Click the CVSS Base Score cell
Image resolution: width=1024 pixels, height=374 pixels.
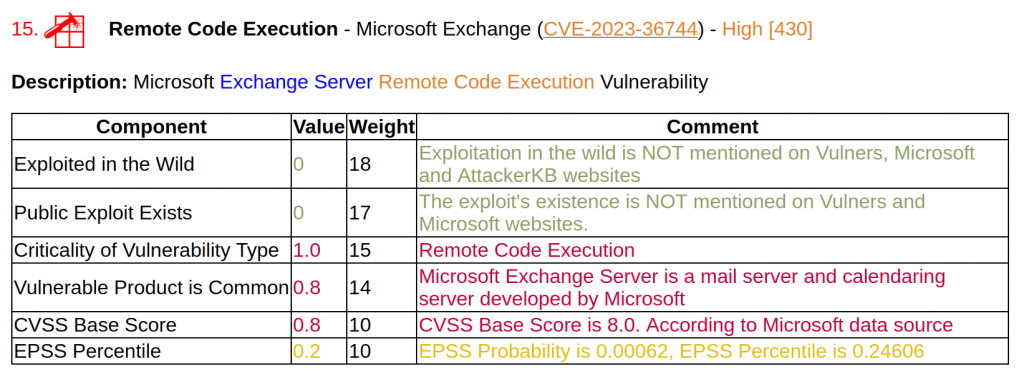[x=152, y=324]
